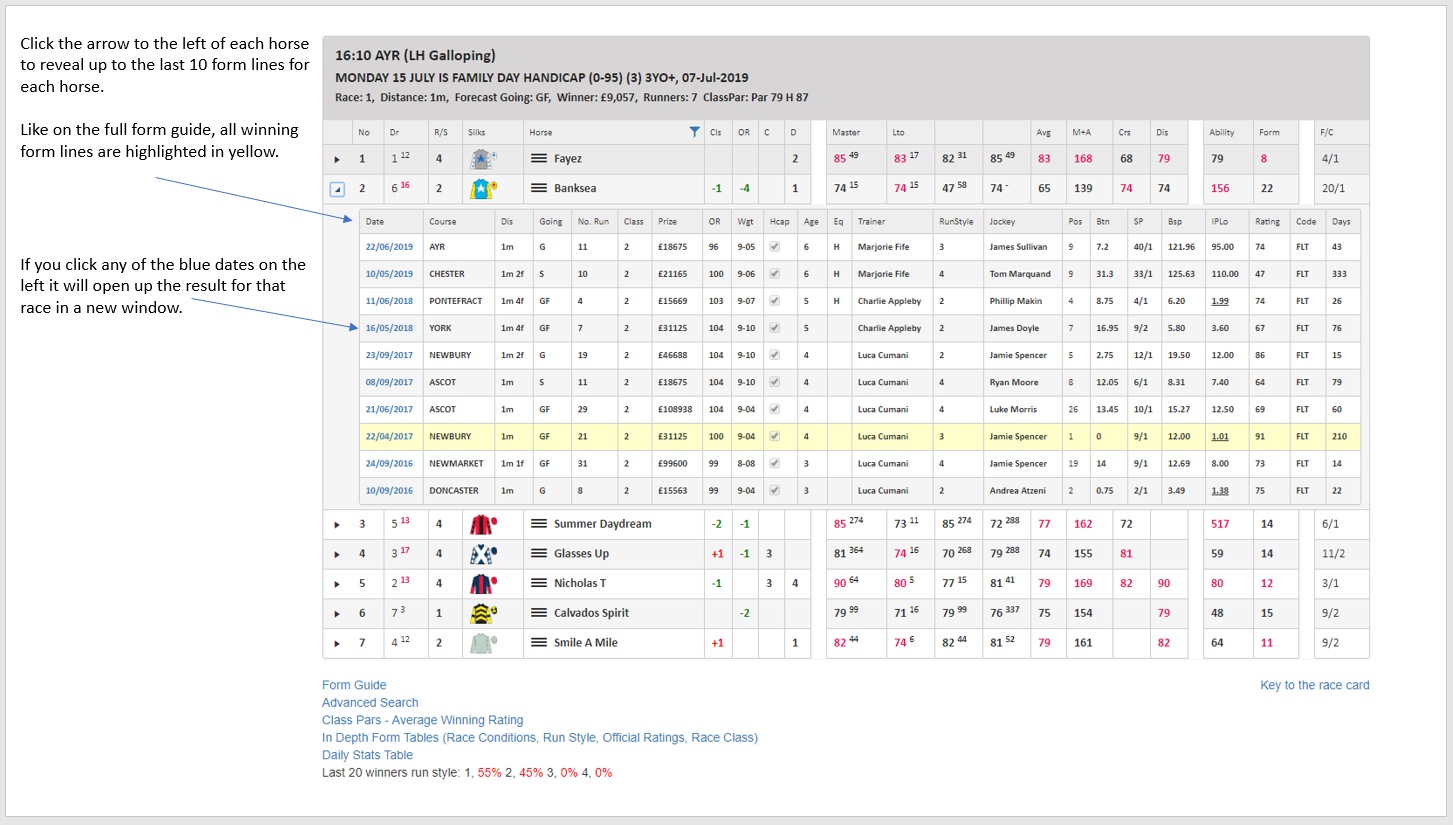Click the menu lines icon beside Nicholas T
The height and width of the screenshot is (825, 1453).
click(x=538, y=583)
